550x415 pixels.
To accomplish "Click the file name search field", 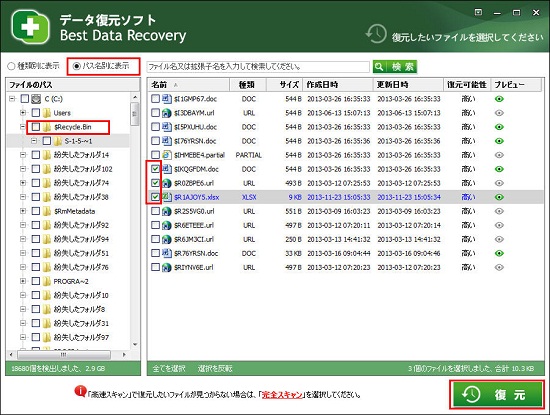I will coord(258,67).
